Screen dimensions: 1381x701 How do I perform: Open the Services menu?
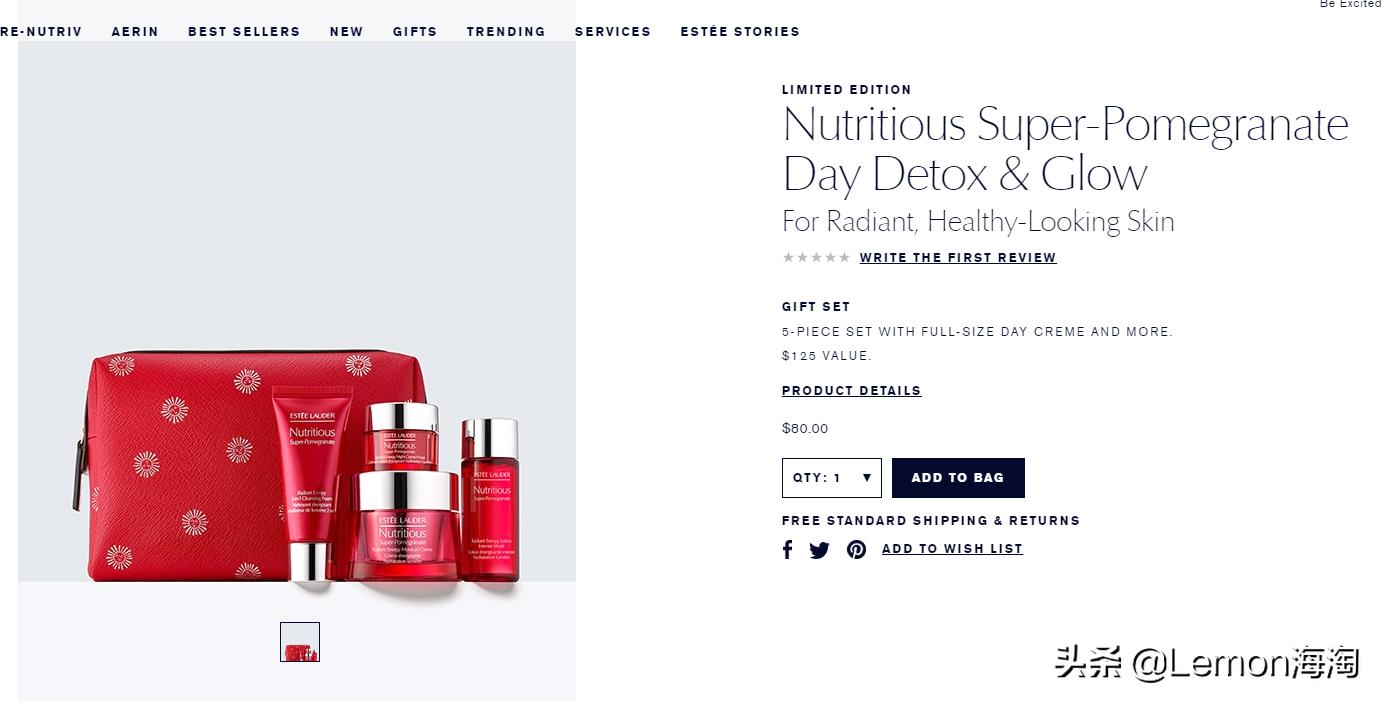(613, 32)
